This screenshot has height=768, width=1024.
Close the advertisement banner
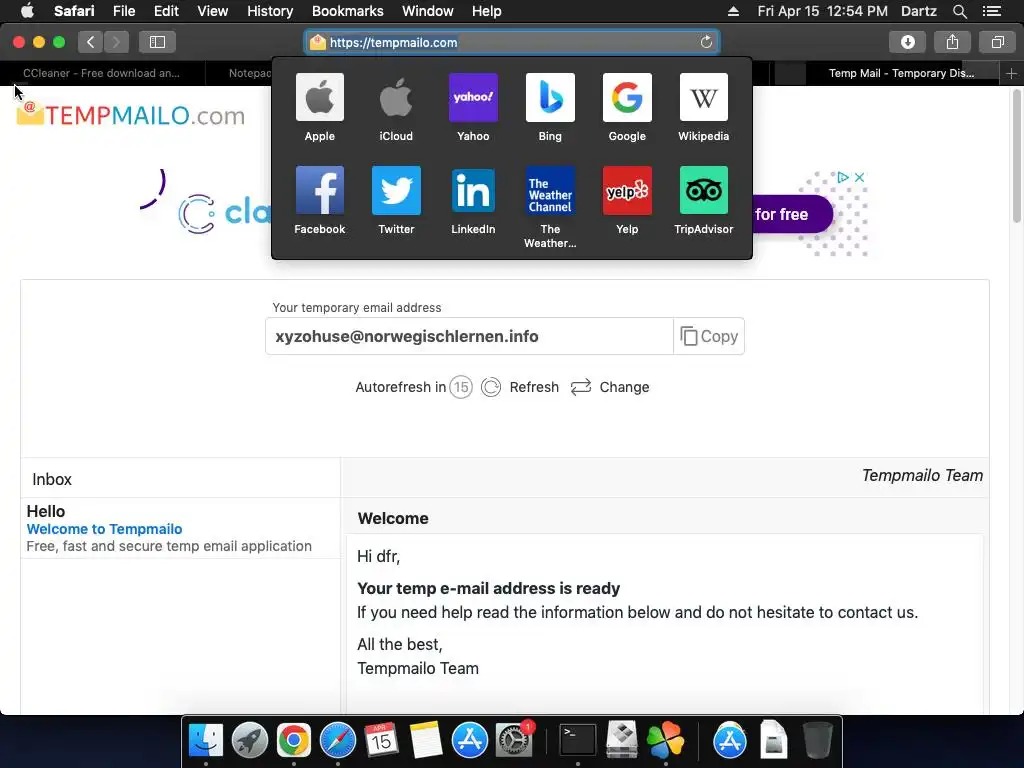(859, 178)
